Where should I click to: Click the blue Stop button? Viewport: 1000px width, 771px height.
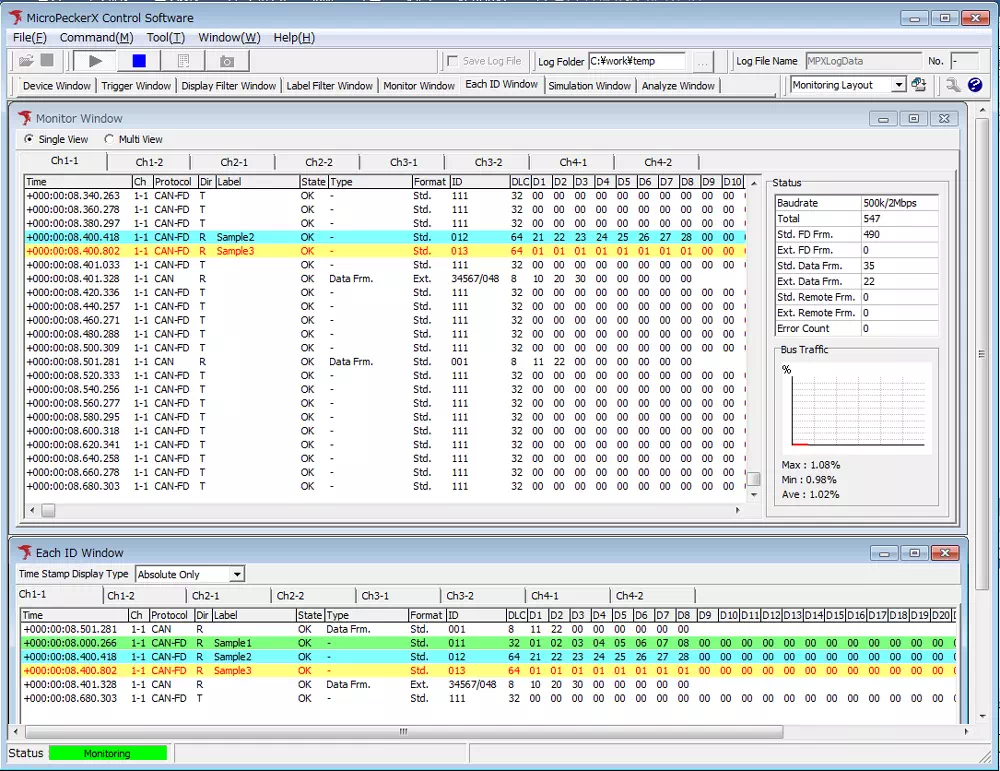coord(139,61)
